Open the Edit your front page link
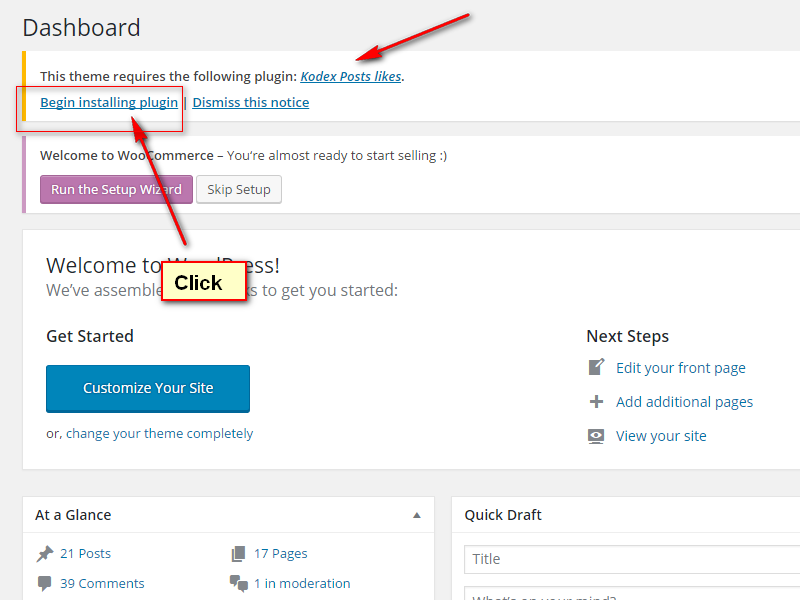Image resolution: width=800 pixels, height=600 pixels. click(x=681, y=368)
